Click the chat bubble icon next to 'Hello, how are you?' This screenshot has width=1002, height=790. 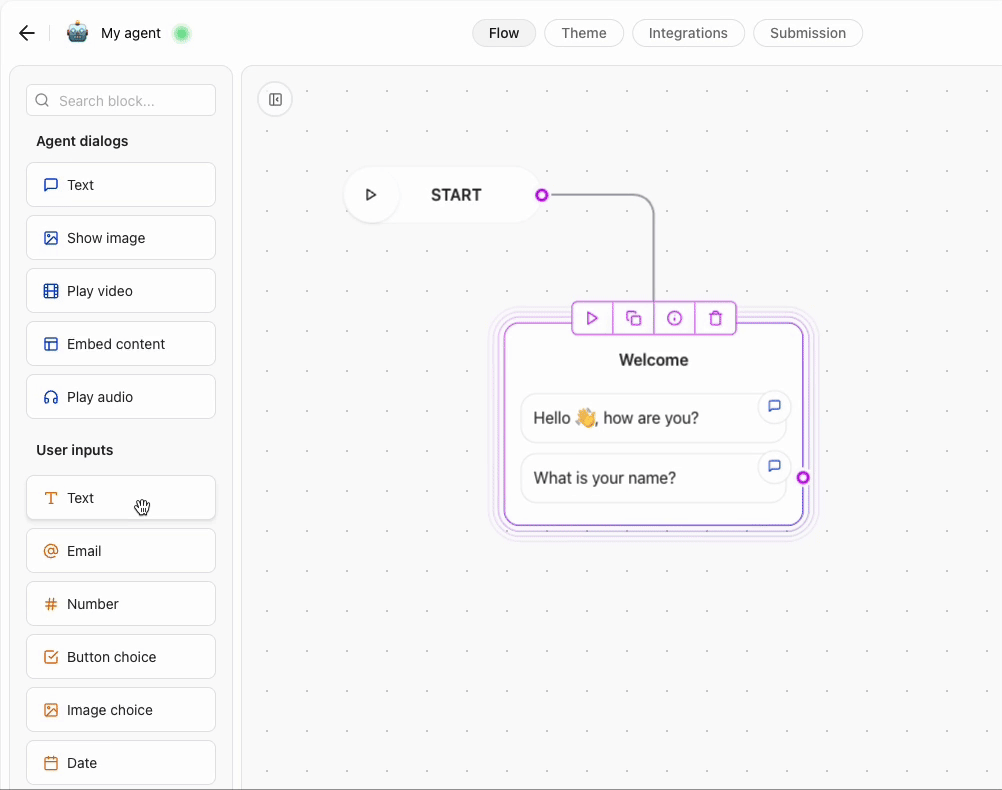pos(774,406)
